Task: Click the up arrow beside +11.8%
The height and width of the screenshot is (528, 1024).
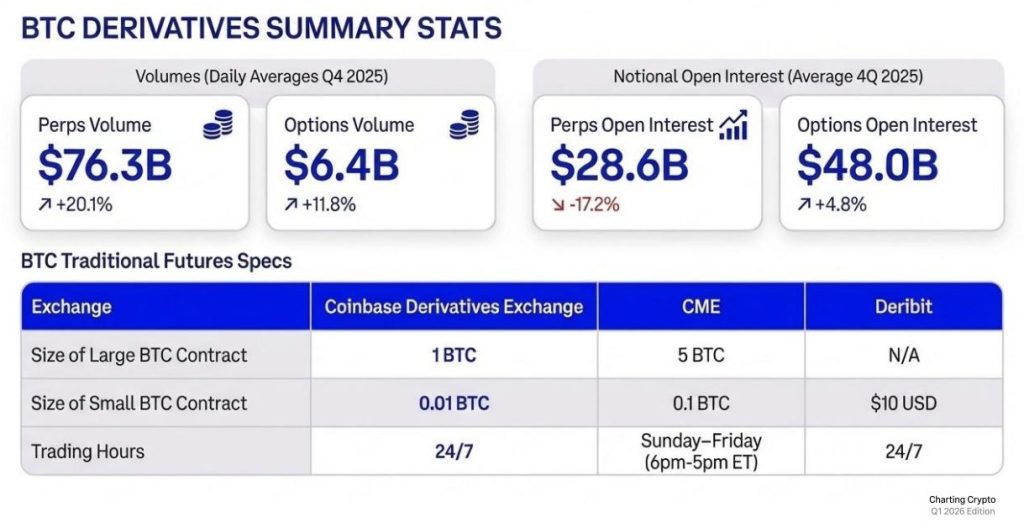Action: coord(291,205)
